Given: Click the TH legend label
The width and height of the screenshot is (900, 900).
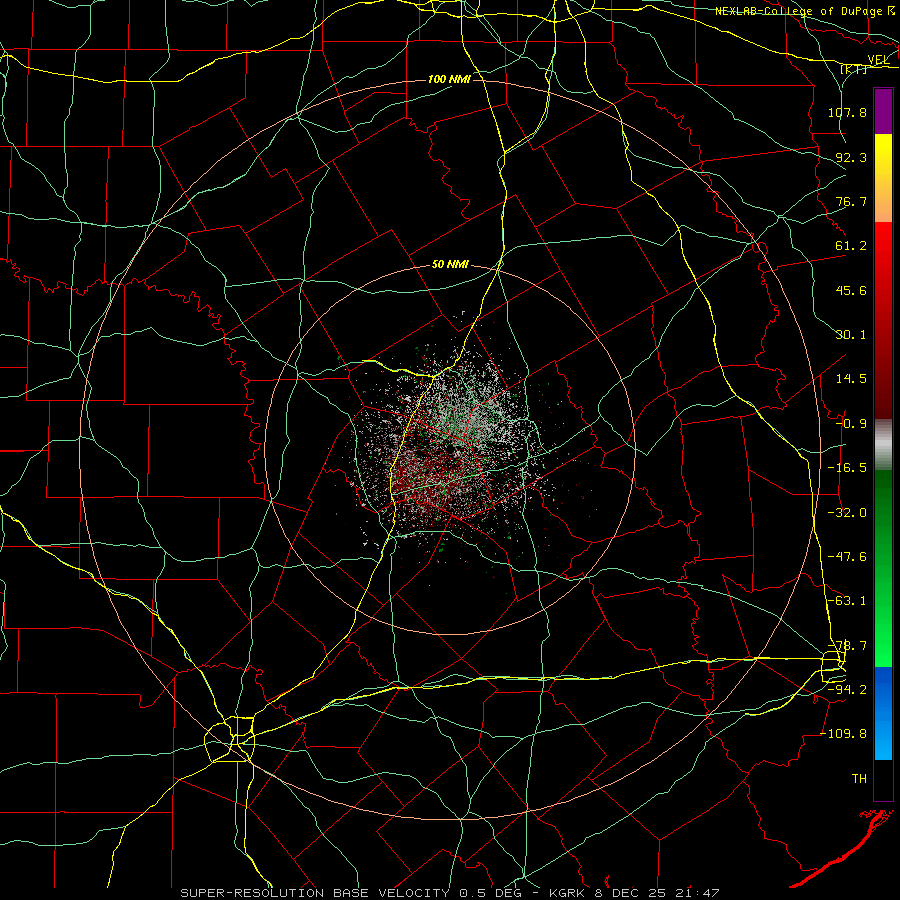Looking at the screenshot, I should tap(859, 778).
